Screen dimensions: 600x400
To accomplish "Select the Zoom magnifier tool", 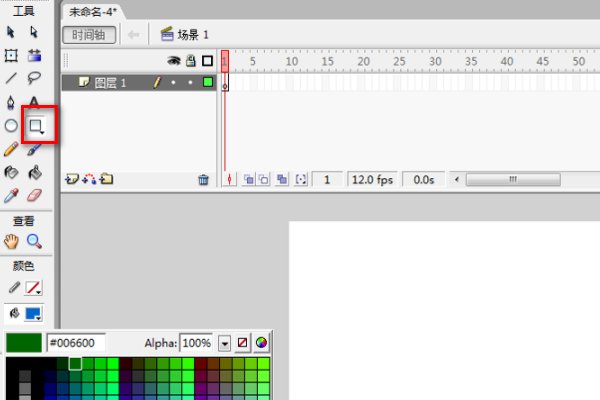I will 35,241.
